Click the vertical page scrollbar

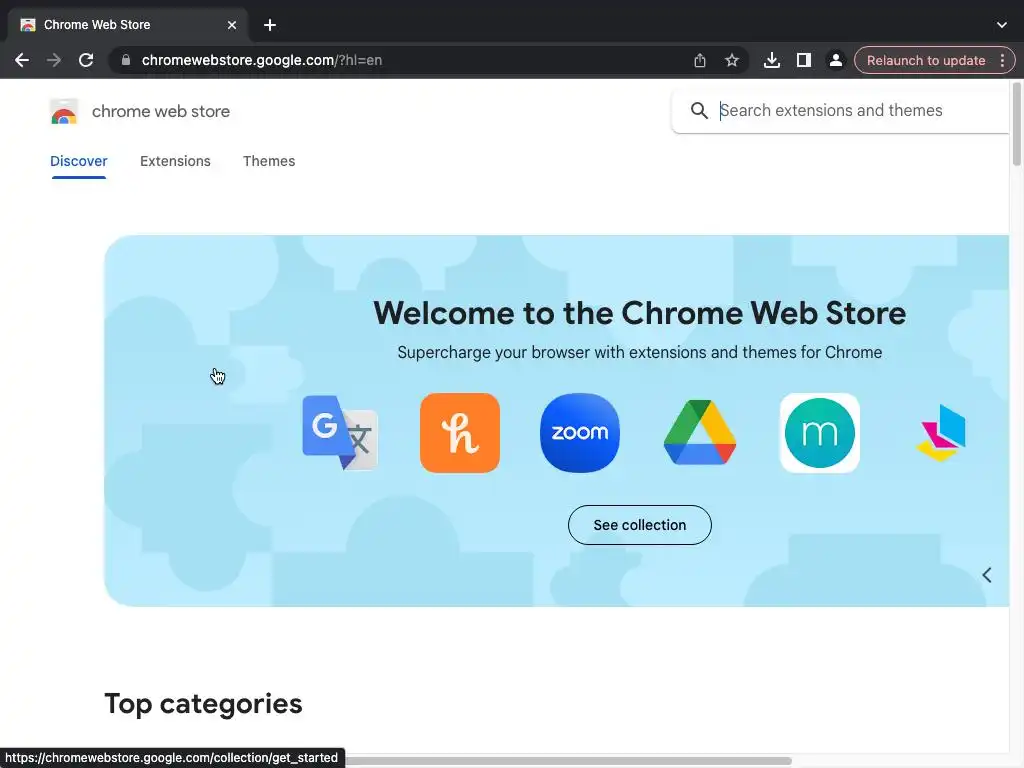[1017, 123]
